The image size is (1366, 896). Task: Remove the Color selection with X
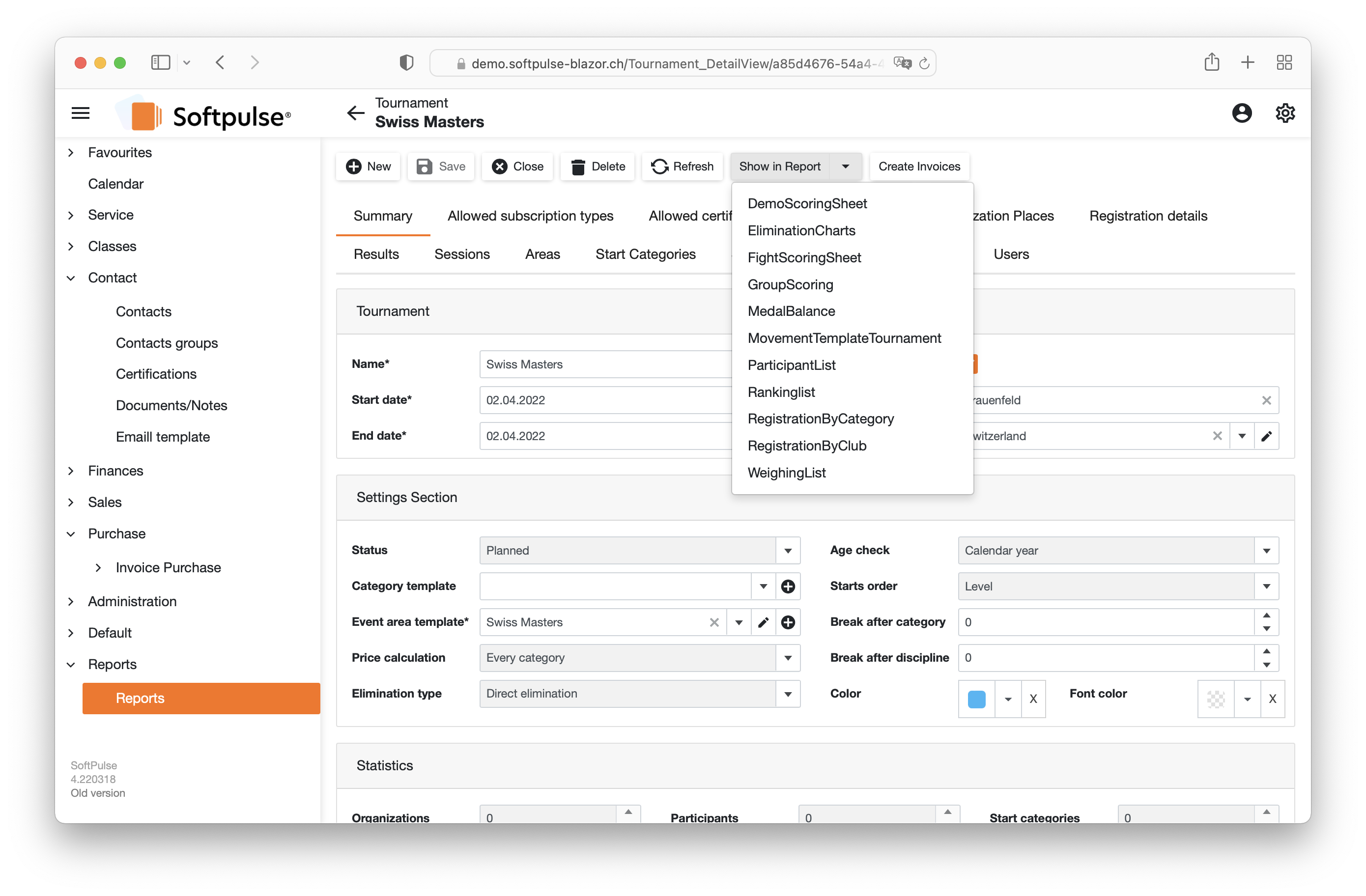click(x=1033, y=699)
